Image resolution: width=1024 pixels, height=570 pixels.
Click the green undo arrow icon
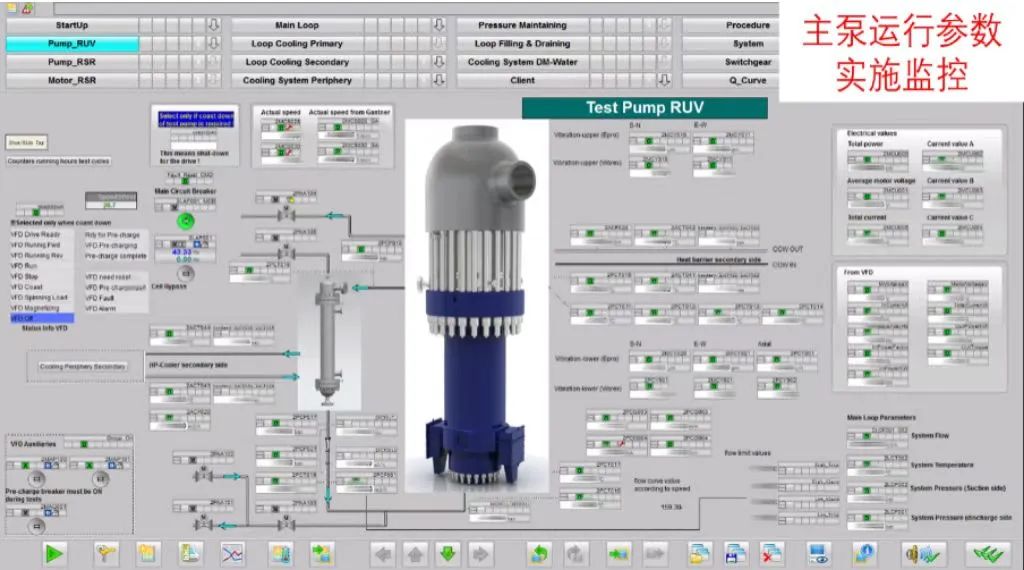pos(541,553)
